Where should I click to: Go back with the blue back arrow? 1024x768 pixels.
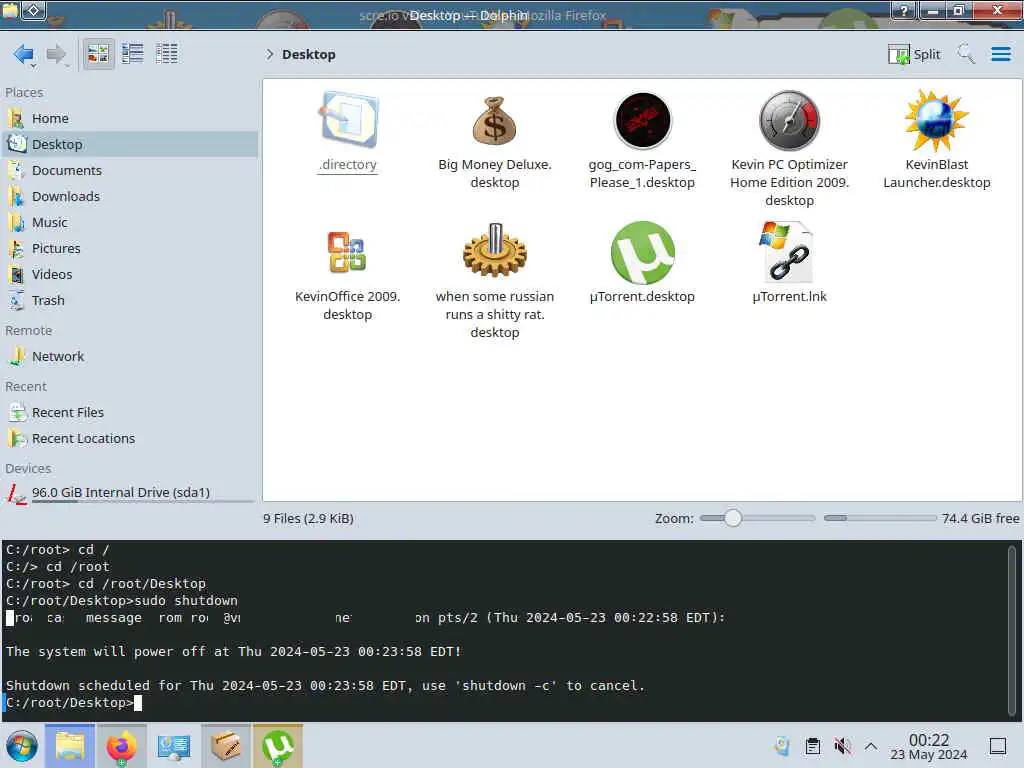24,54
